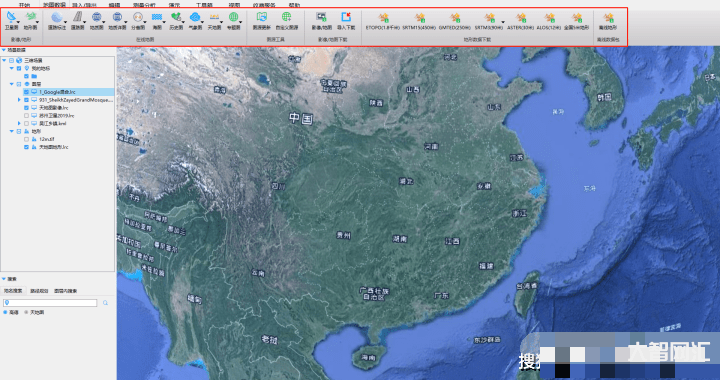Collapse the 地形 terrain group node
This screenshot has height=380, width=720.
click(x=11, y=131)
